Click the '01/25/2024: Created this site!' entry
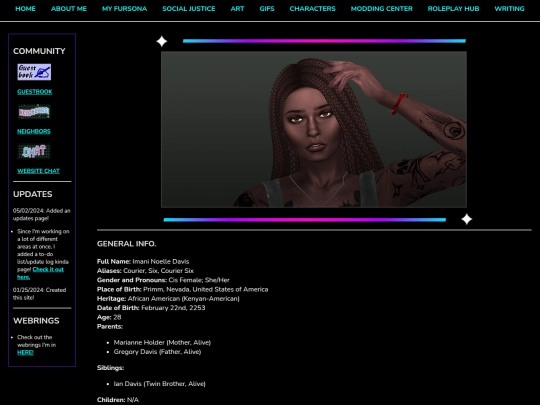The height and width of the screenshot is (405, 540). click(x=40, y=294)
